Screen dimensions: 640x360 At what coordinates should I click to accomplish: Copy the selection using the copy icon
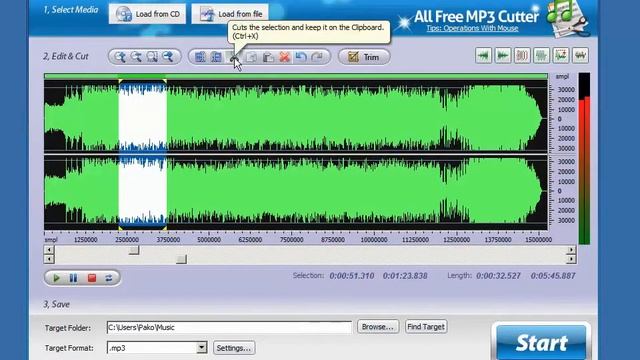click(251, 57)
